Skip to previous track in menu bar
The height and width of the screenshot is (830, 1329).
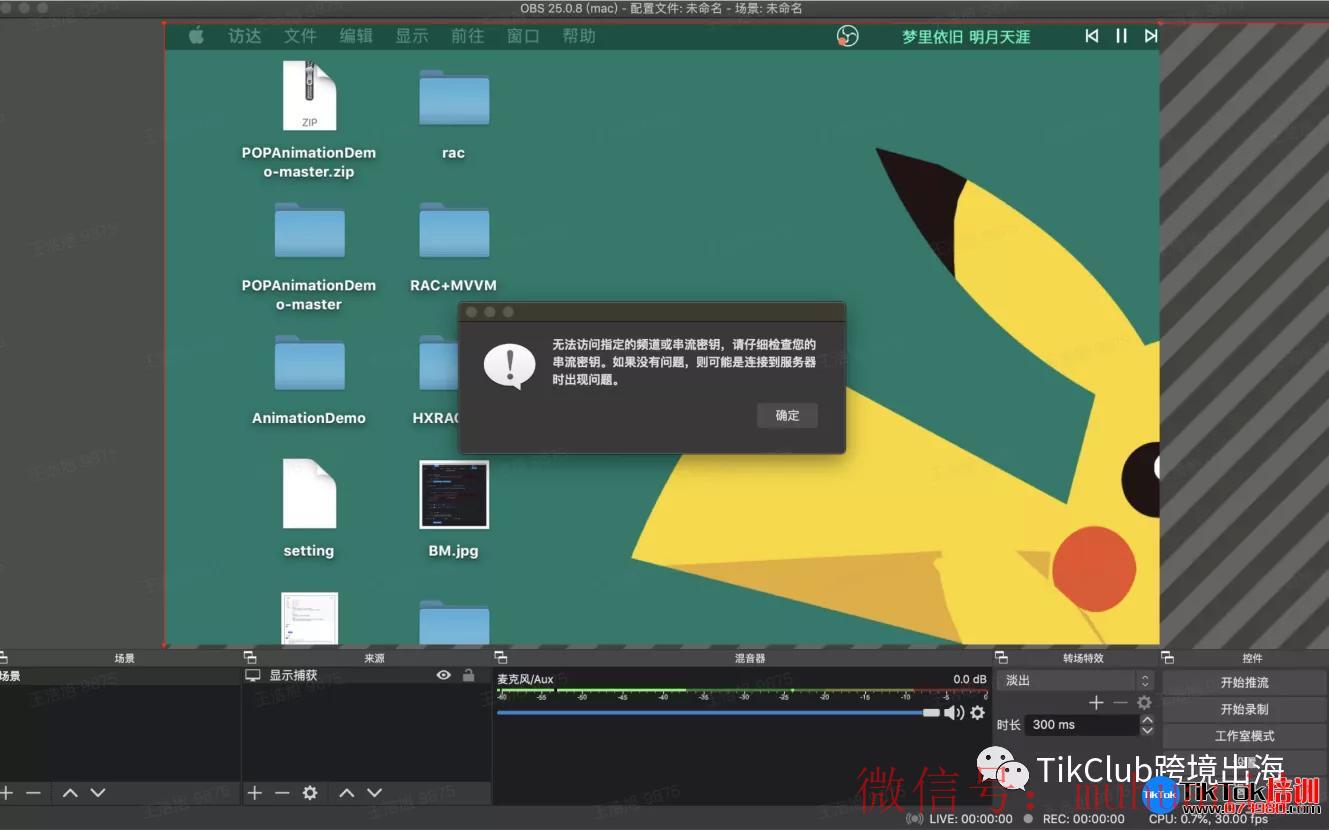coord(1092,36)
